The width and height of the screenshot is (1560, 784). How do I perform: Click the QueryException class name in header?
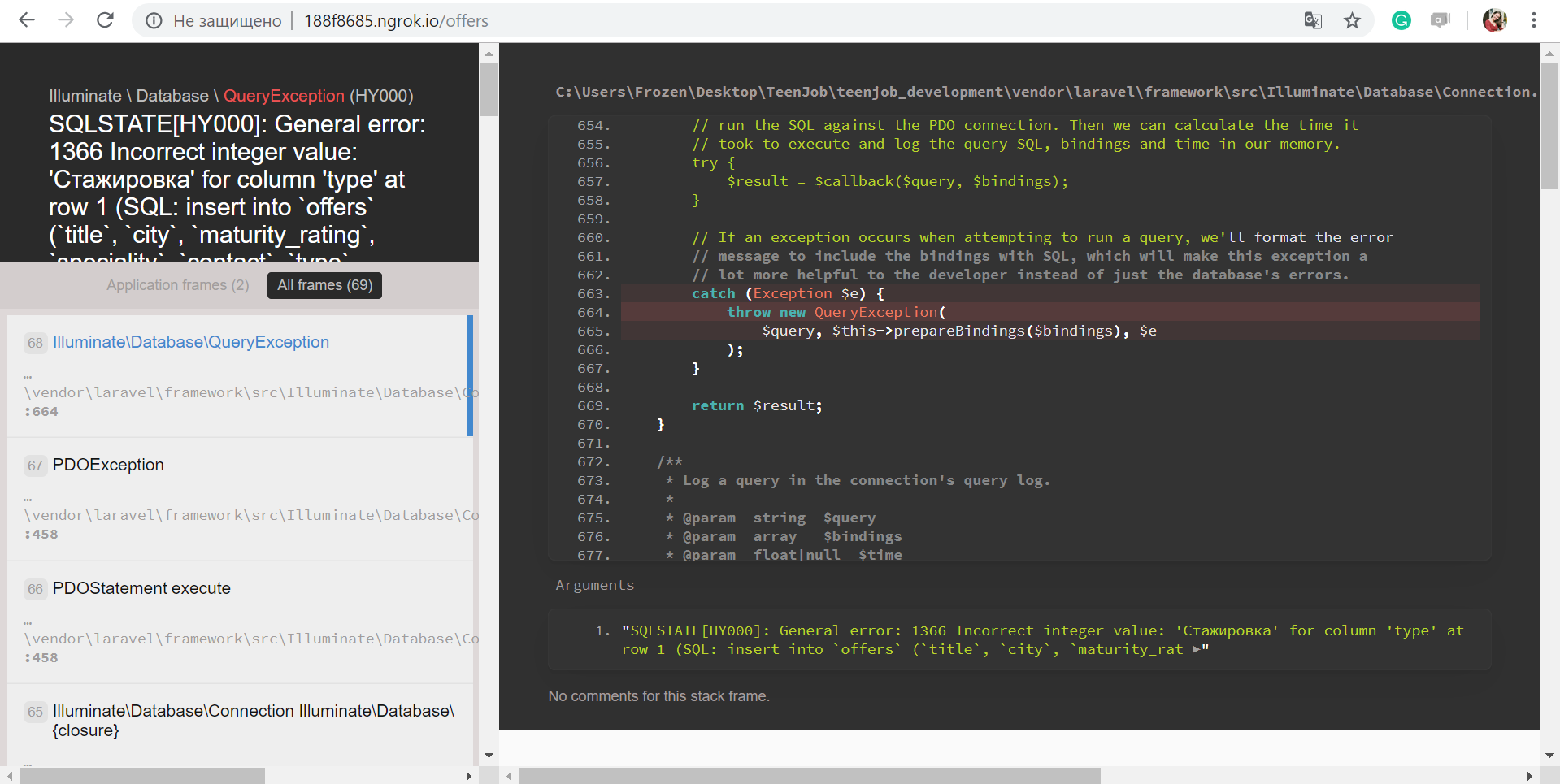coord(284,96)
